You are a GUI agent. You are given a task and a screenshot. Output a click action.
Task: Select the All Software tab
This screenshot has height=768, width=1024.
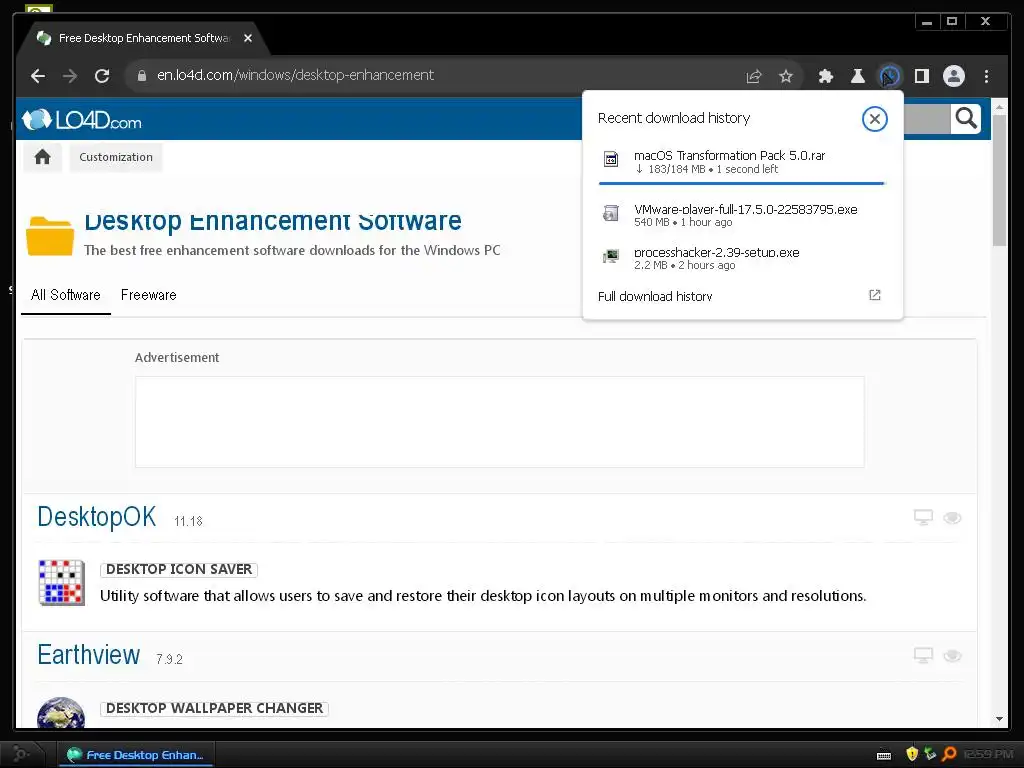tap(66, 295)
